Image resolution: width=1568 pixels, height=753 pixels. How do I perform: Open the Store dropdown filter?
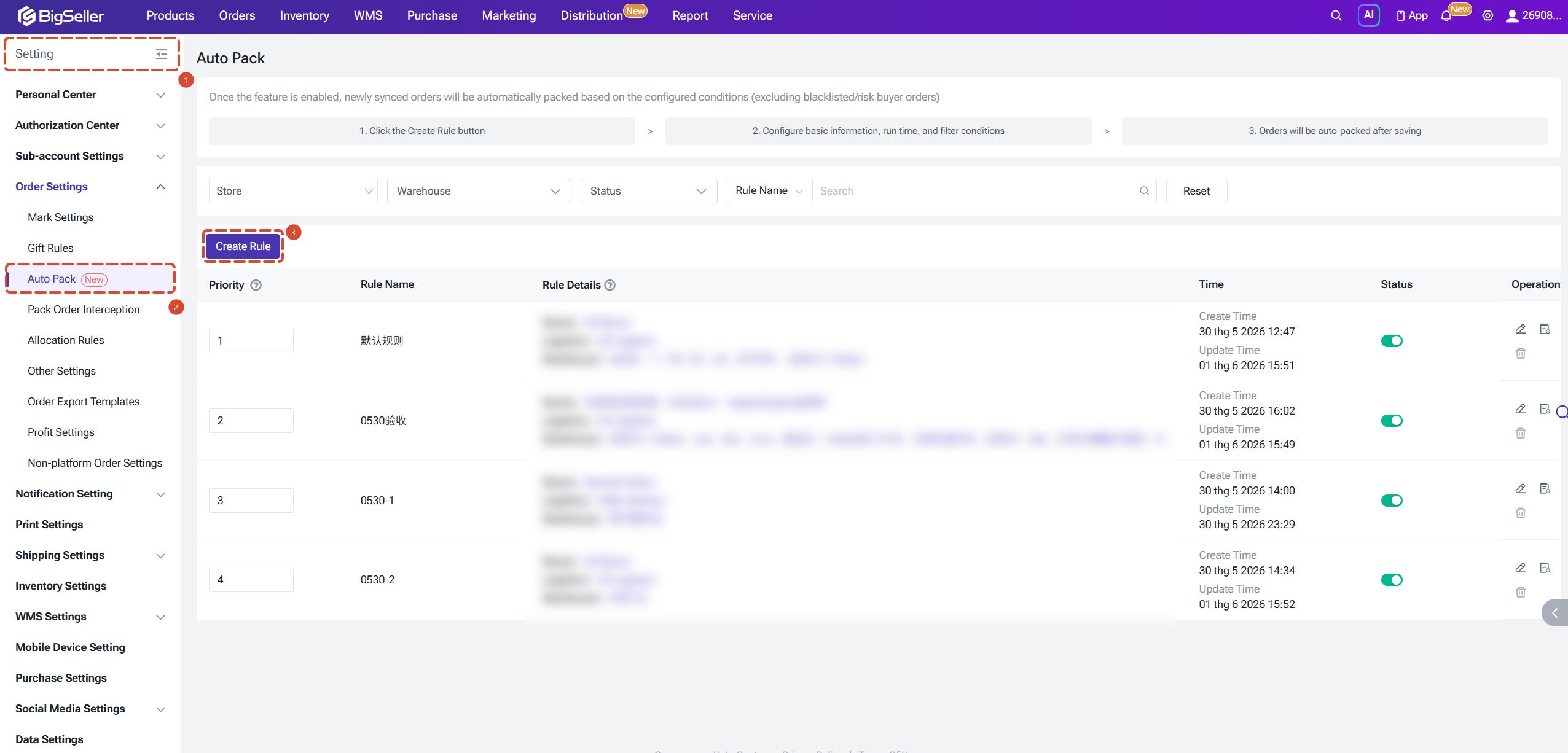pyautogui.click(x=293, y=191)
